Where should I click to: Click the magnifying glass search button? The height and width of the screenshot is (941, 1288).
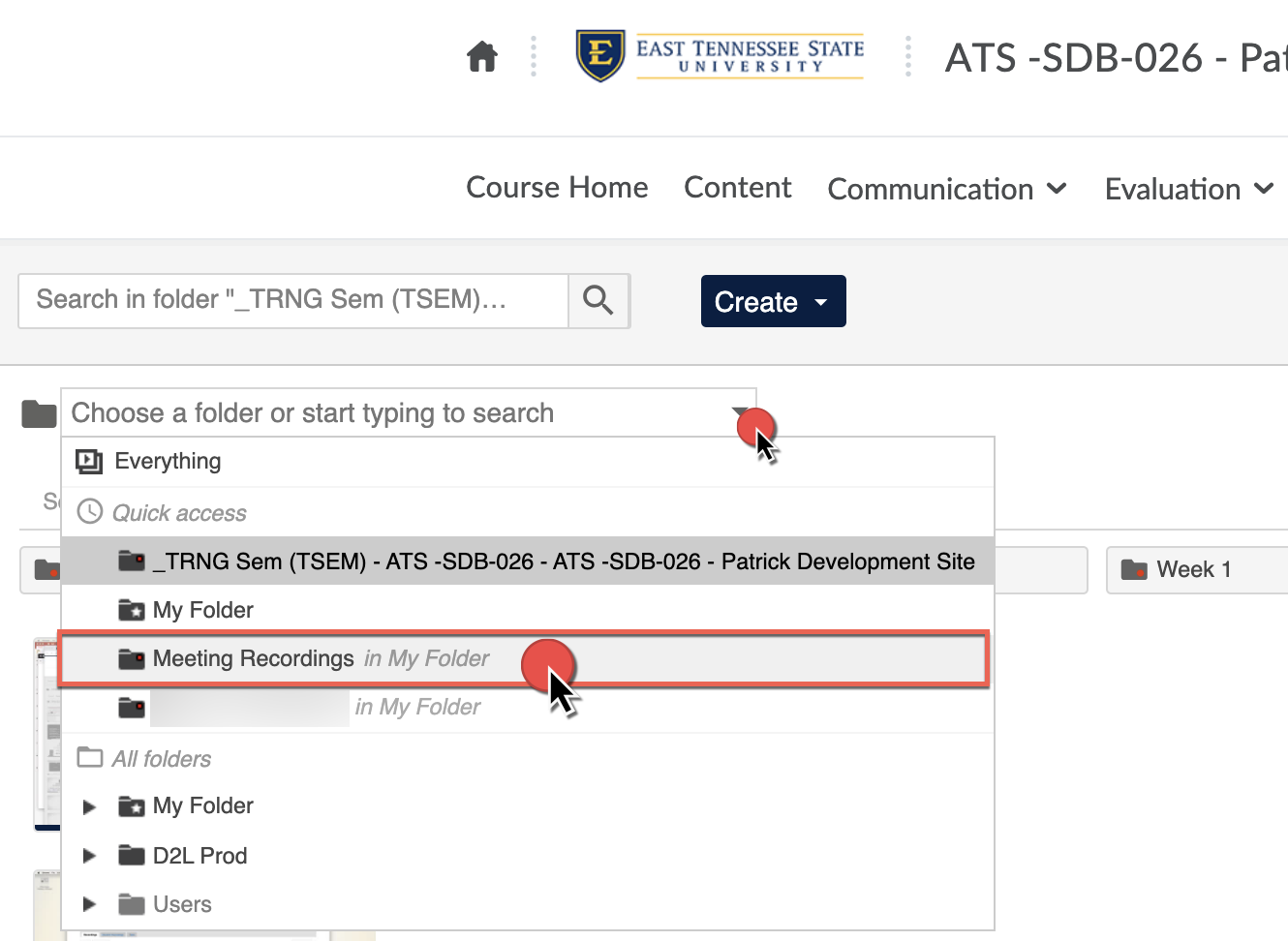pos(598,300)
